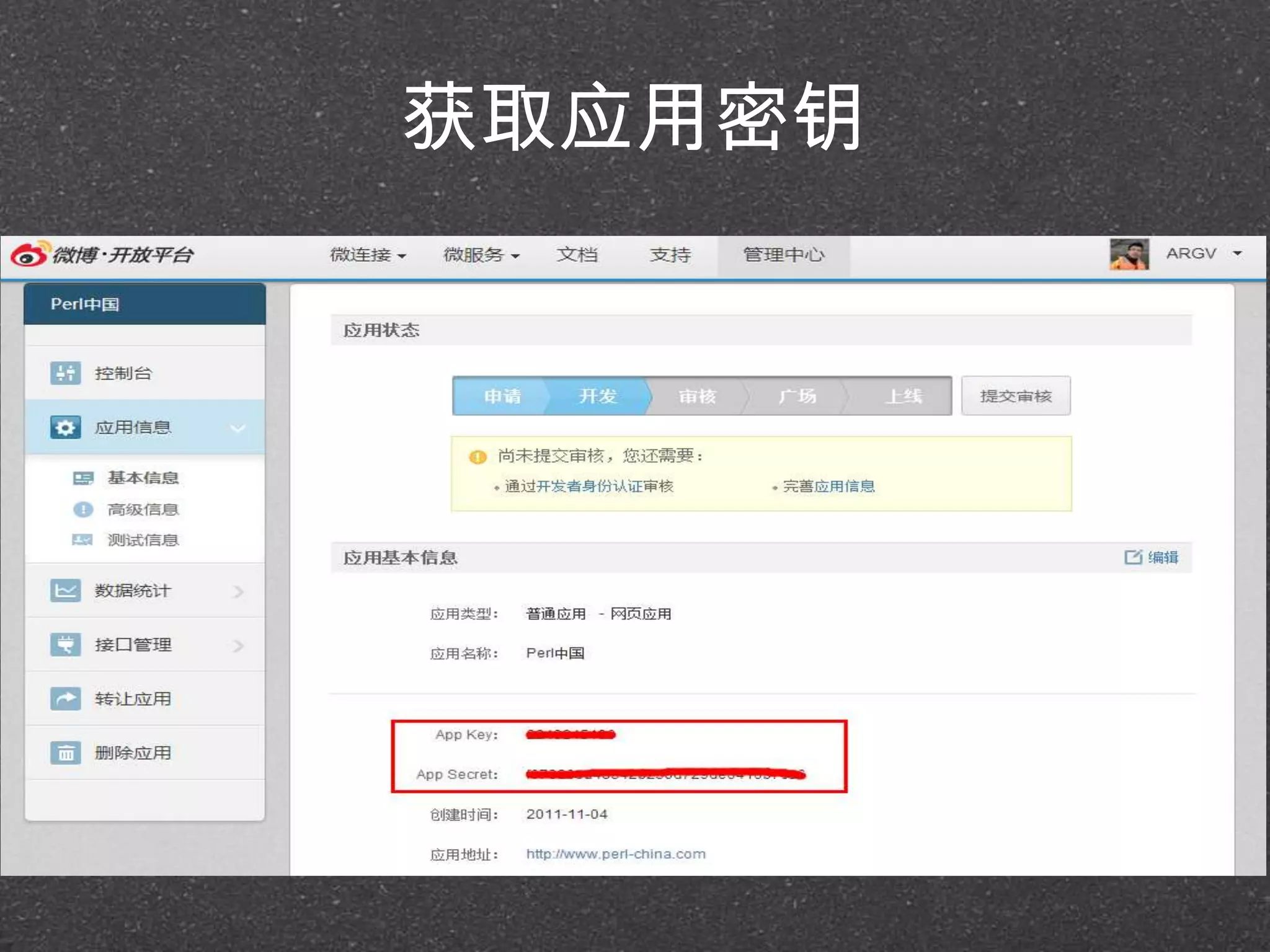The image size is (1270, 952).
Task: Open the 微连接 dropdown menu
Action: point(368,255)
